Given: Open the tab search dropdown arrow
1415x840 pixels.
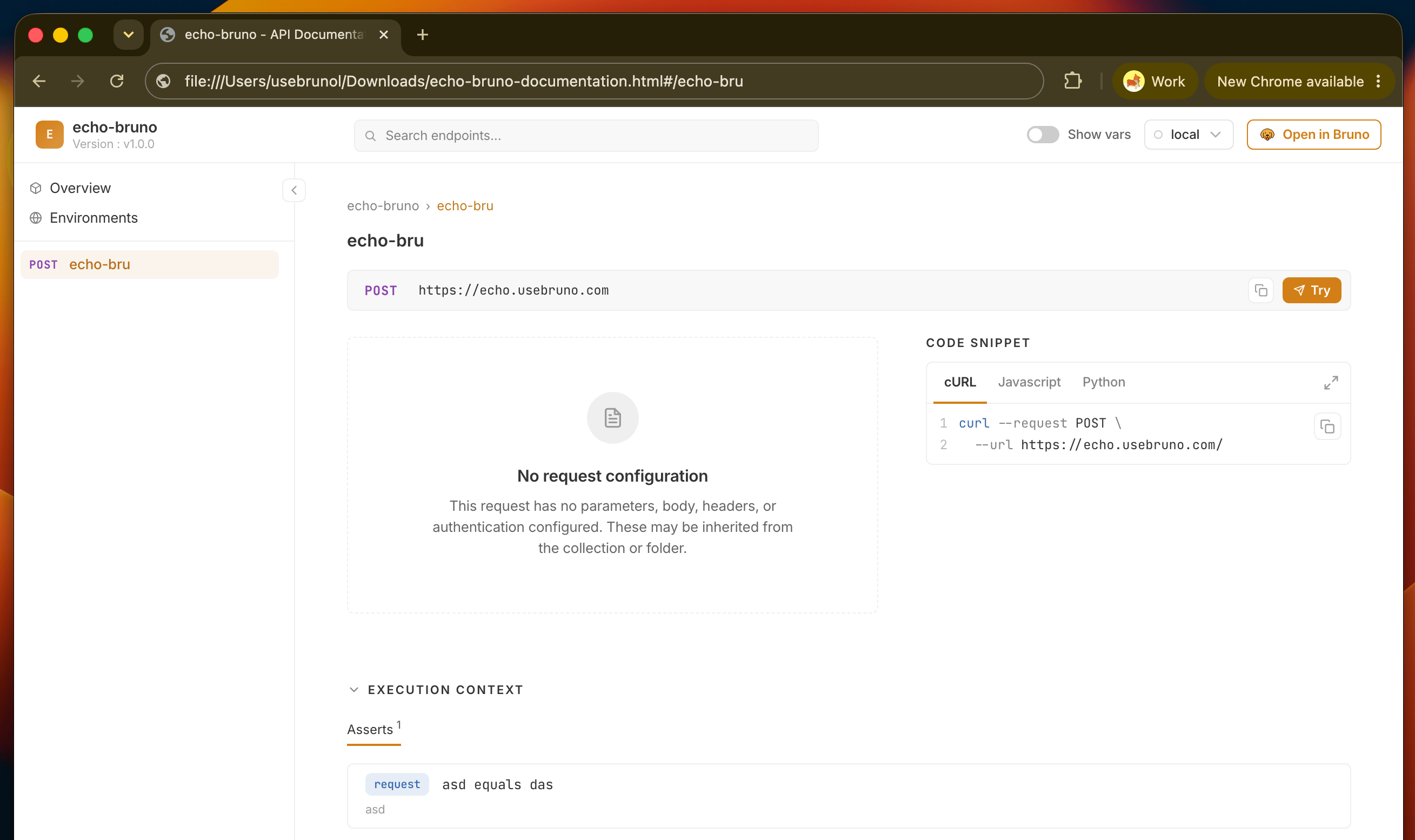Looking at the screenshot, I should pos(129,35).
